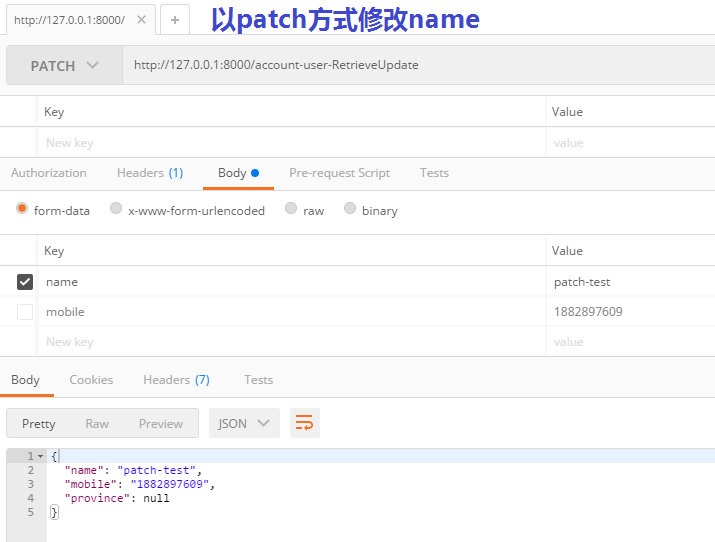Uncheck the name row checkbox

(25, 282)
